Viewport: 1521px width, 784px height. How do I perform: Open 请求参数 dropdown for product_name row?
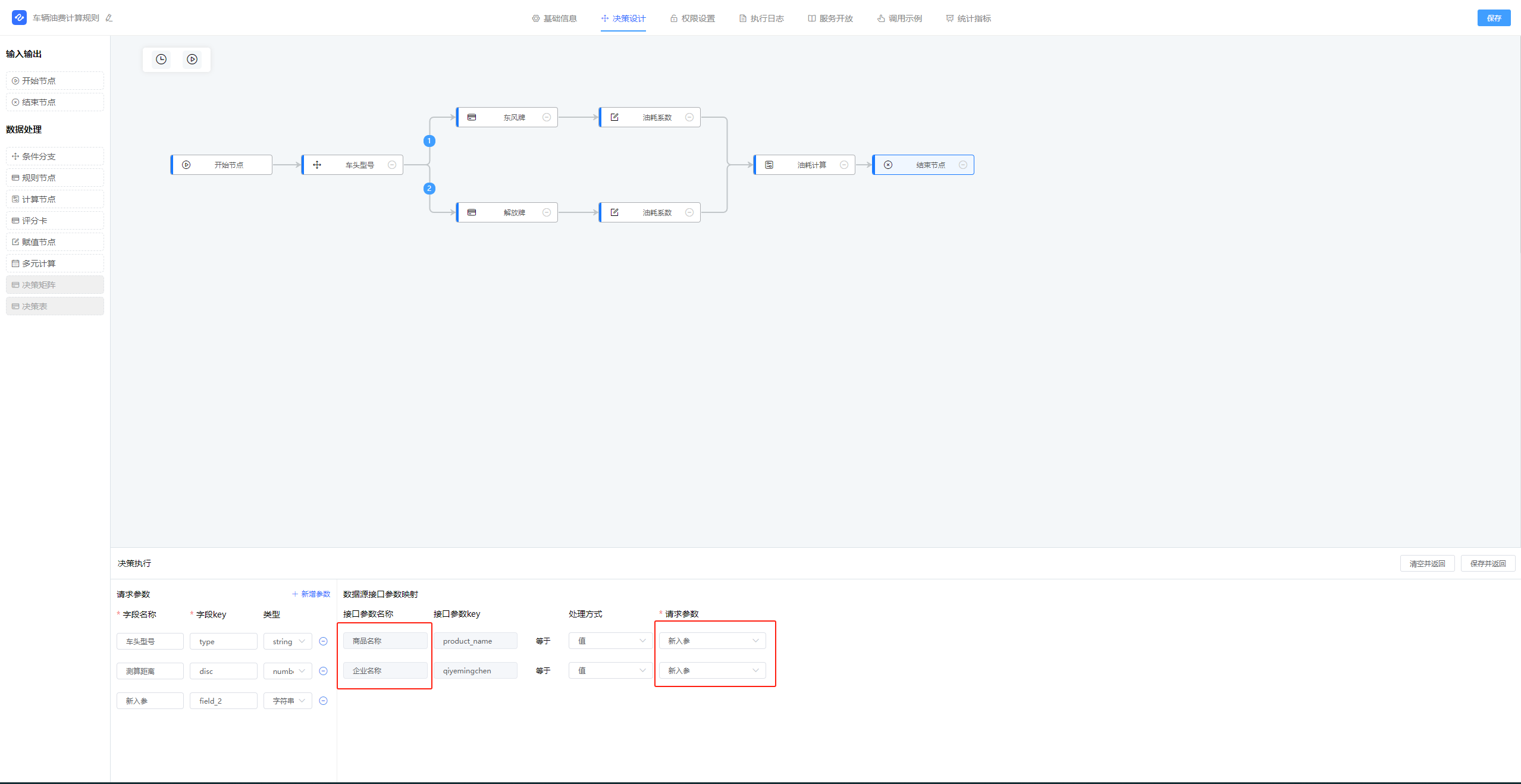(713, 641)
